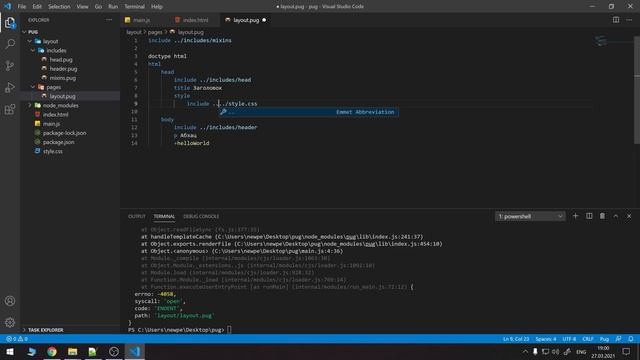Change indentation via Spaces: 4
This screenshot has height=360, width=640.
[x=546, y=339]
